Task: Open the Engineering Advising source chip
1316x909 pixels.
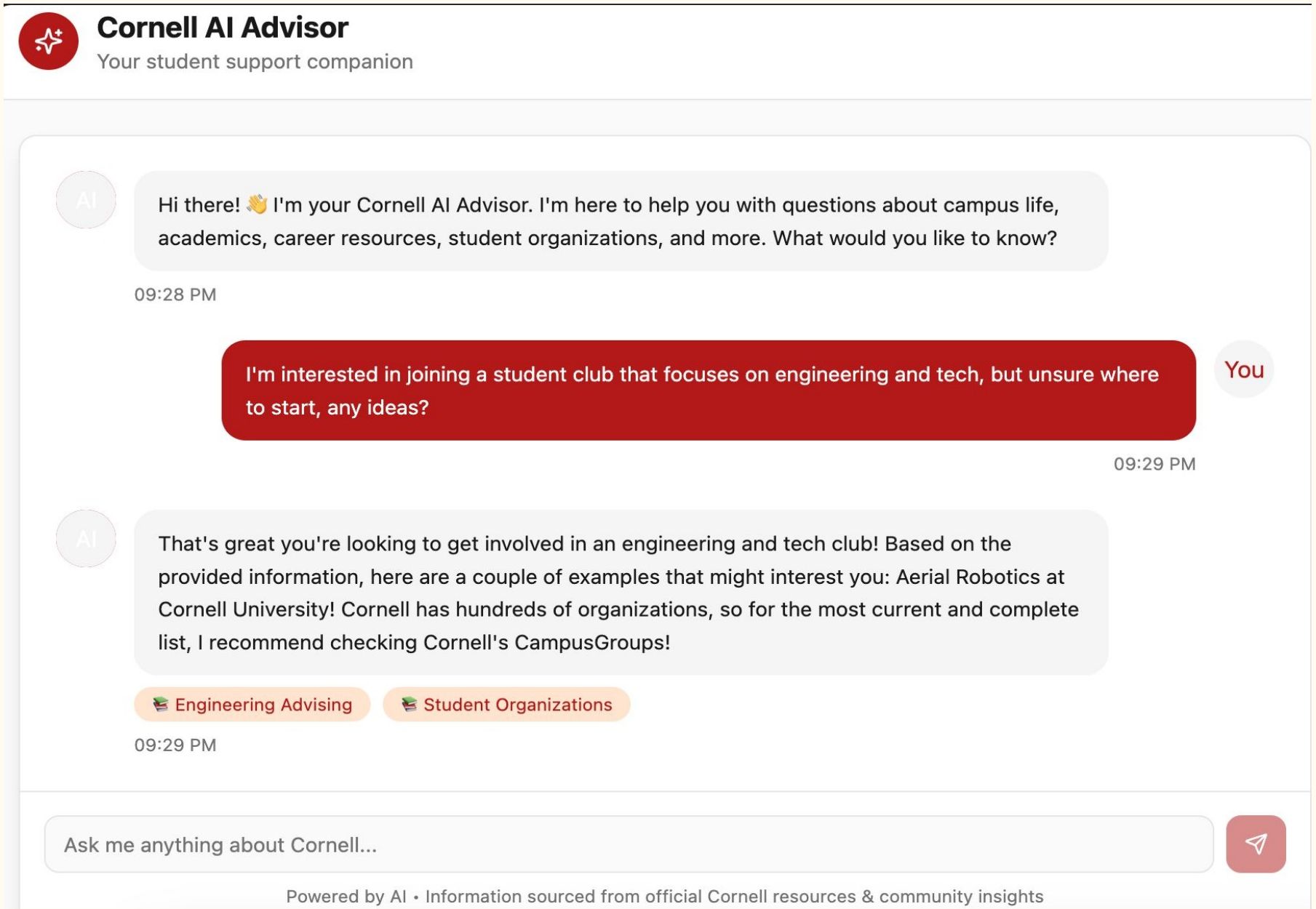Action: [252, 704]
